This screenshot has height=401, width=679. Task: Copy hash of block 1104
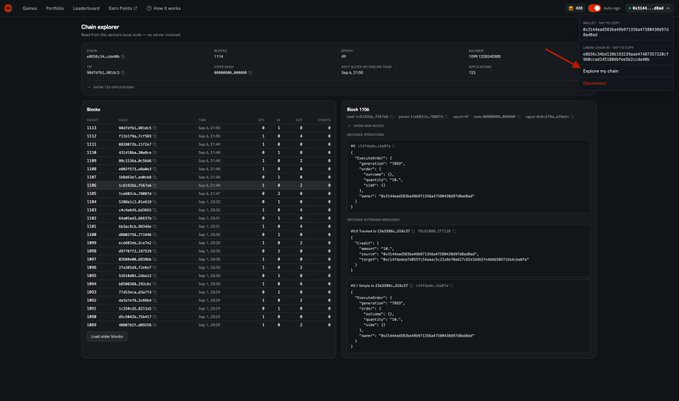(155, 202)
